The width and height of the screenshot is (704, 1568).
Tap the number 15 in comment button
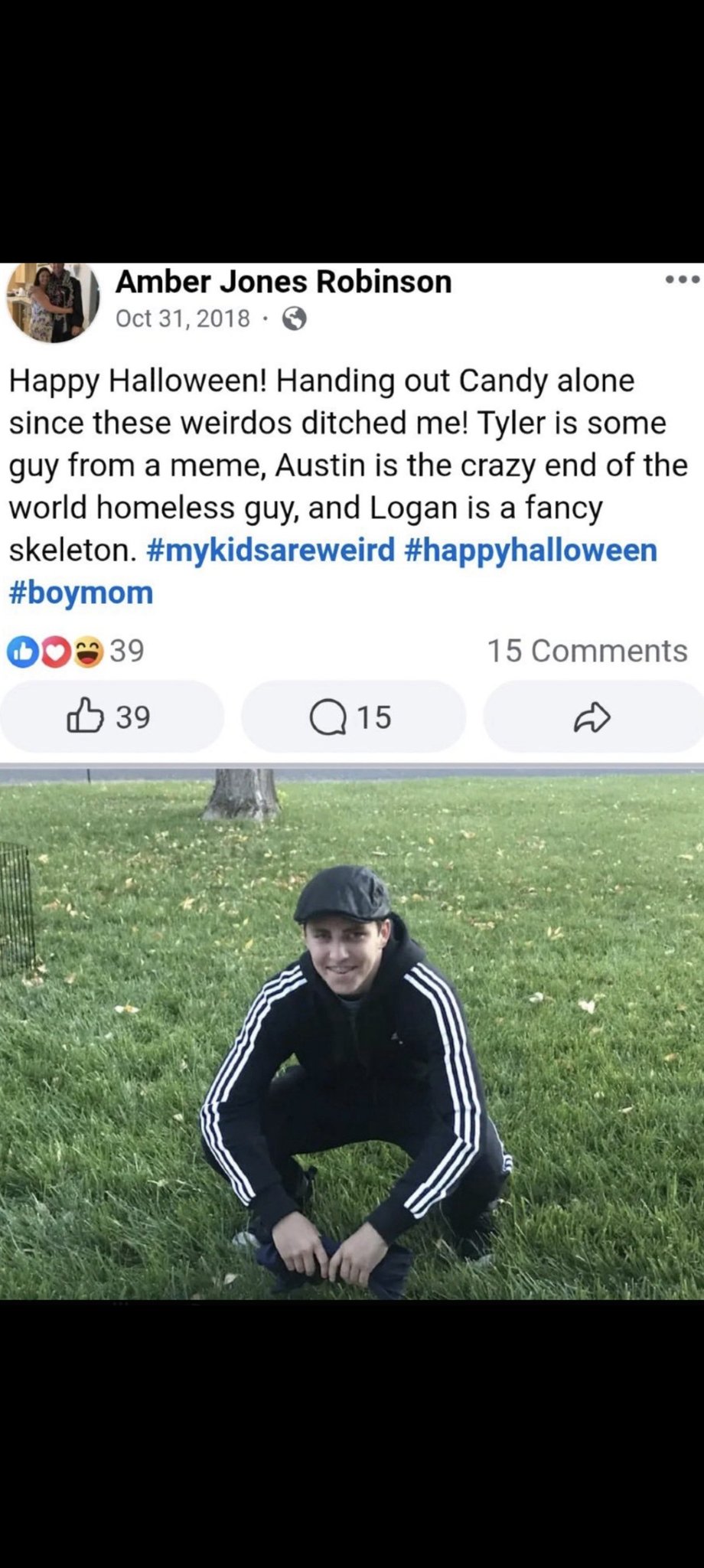point(374,717)
